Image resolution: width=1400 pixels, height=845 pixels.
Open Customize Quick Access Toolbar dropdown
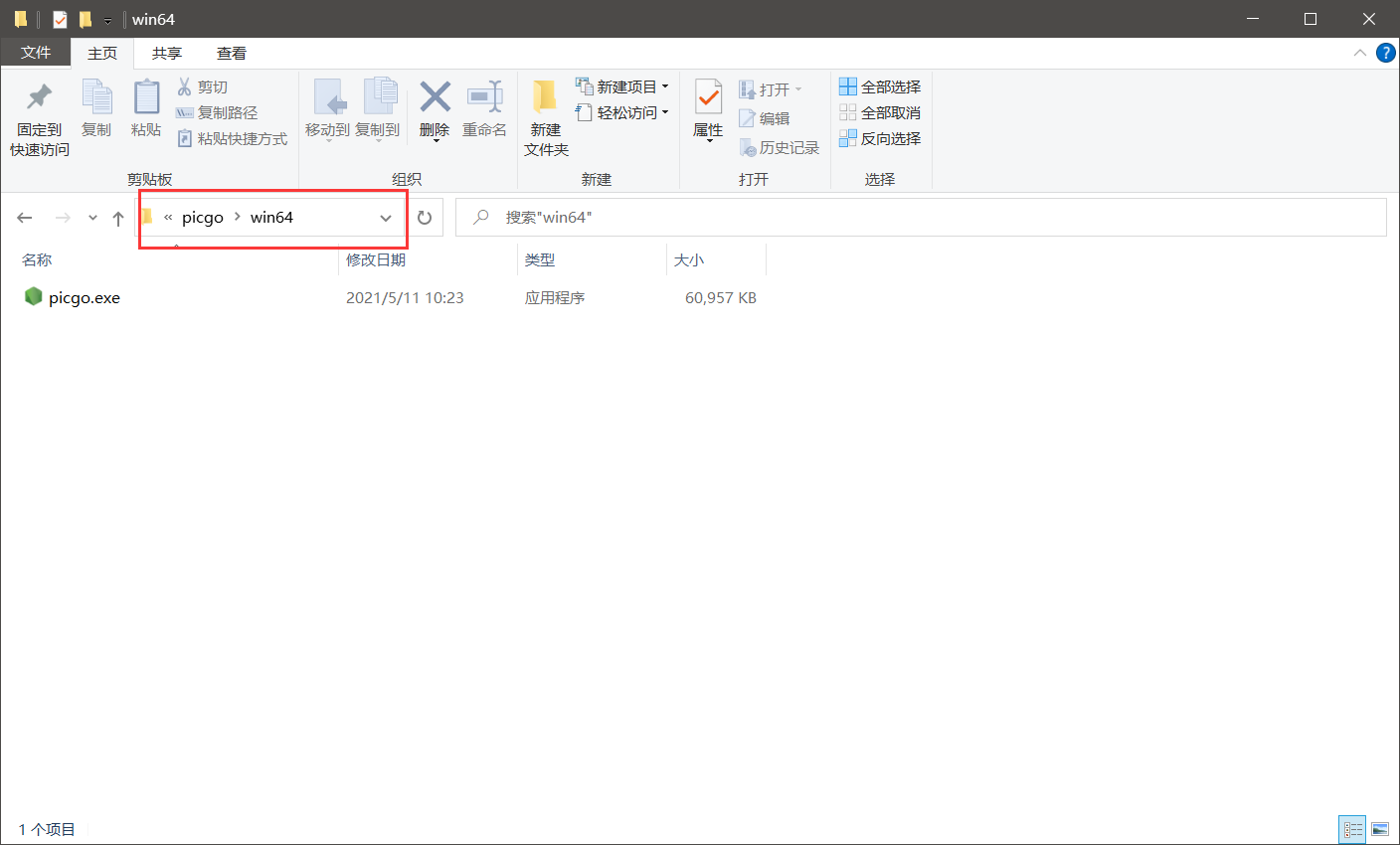(x=107, y=20)
